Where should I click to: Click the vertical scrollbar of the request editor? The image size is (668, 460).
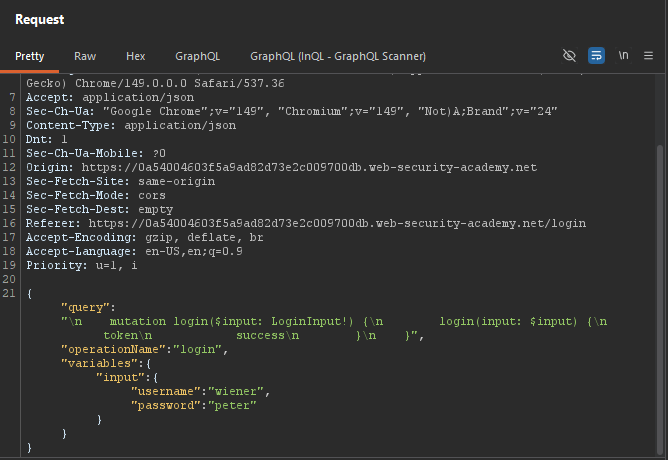point(660,300)
